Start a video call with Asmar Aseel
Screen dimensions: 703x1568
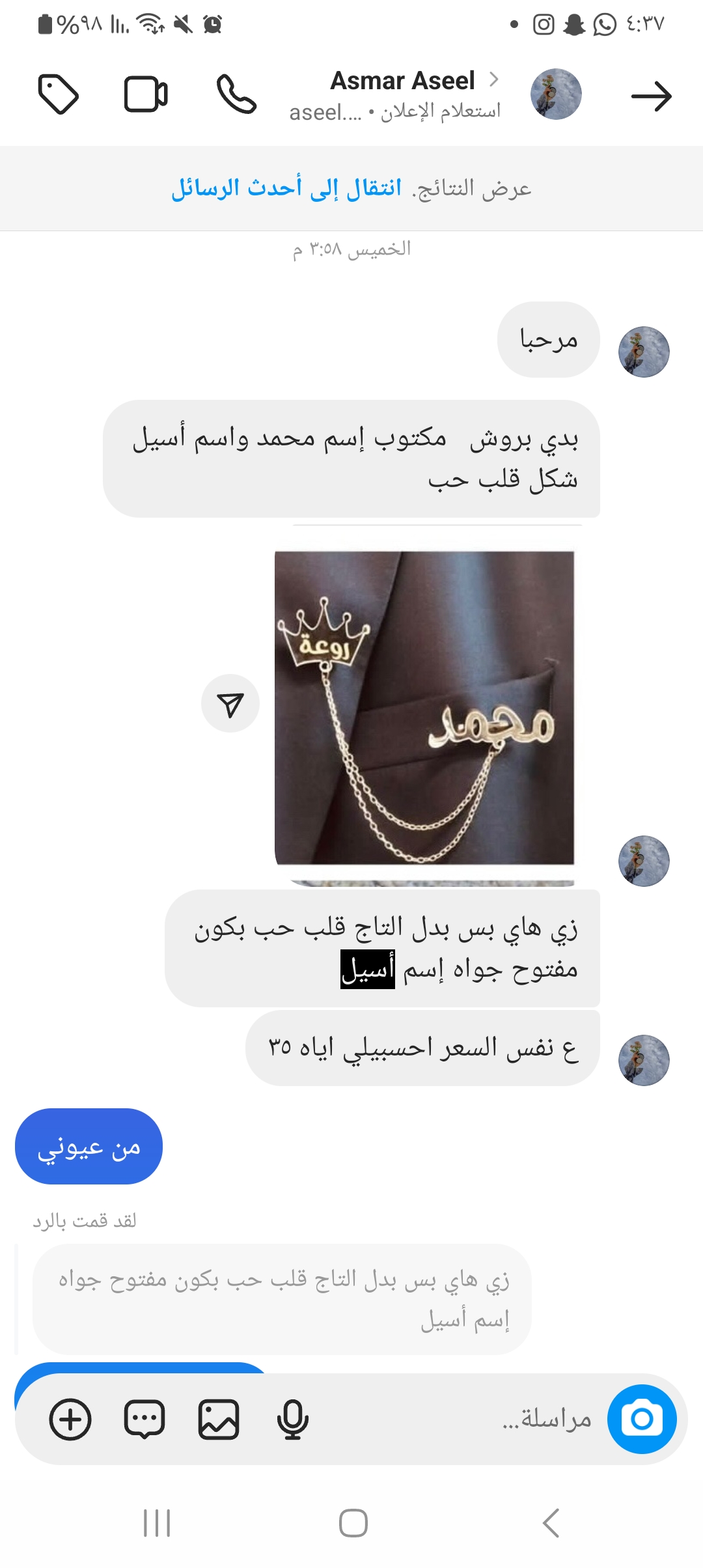click(x=146, y=95)
